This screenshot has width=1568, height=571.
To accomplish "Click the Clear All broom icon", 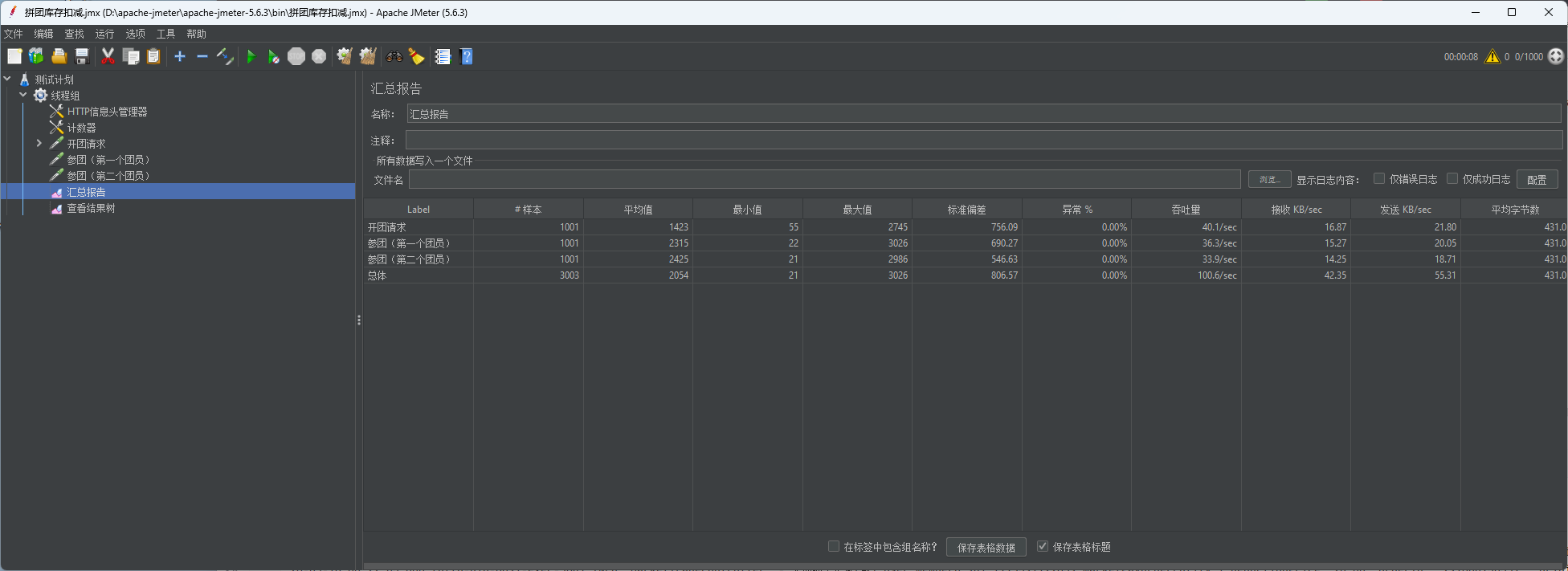I will click(368, 56).
